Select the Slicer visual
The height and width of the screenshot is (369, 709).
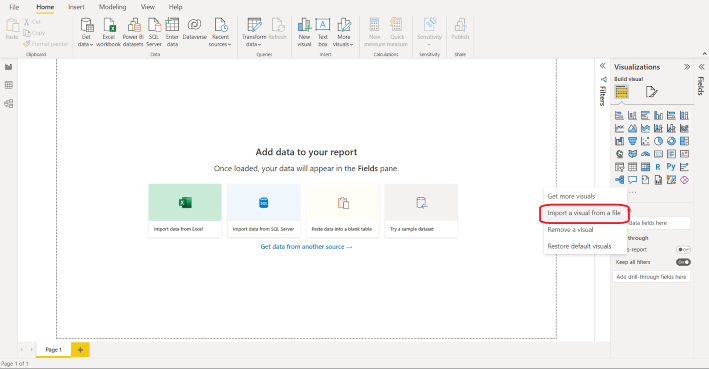[x=619, y=167]
